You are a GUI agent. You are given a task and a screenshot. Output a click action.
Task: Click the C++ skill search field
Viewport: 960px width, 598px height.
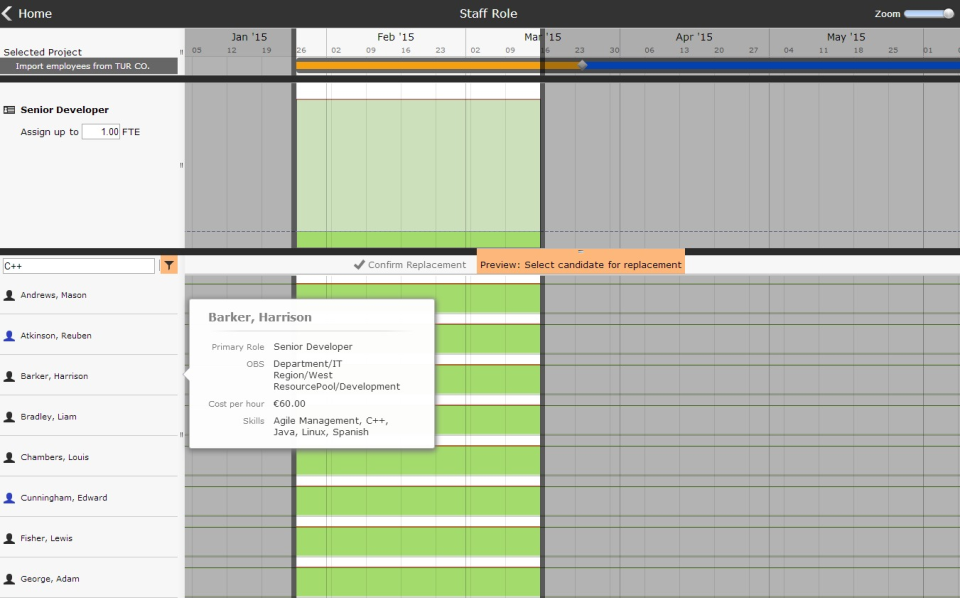[x=78, y=265]
